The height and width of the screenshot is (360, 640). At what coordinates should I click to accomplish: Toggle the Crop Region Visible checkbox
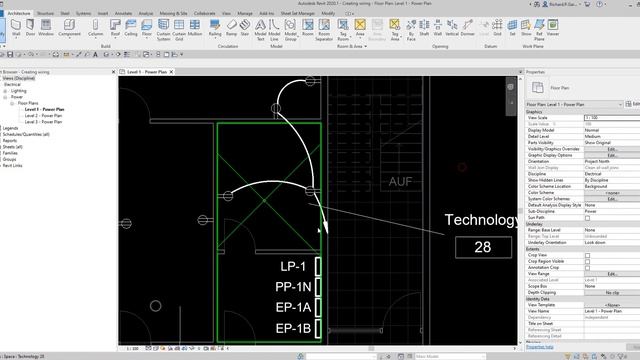point(587,261)
